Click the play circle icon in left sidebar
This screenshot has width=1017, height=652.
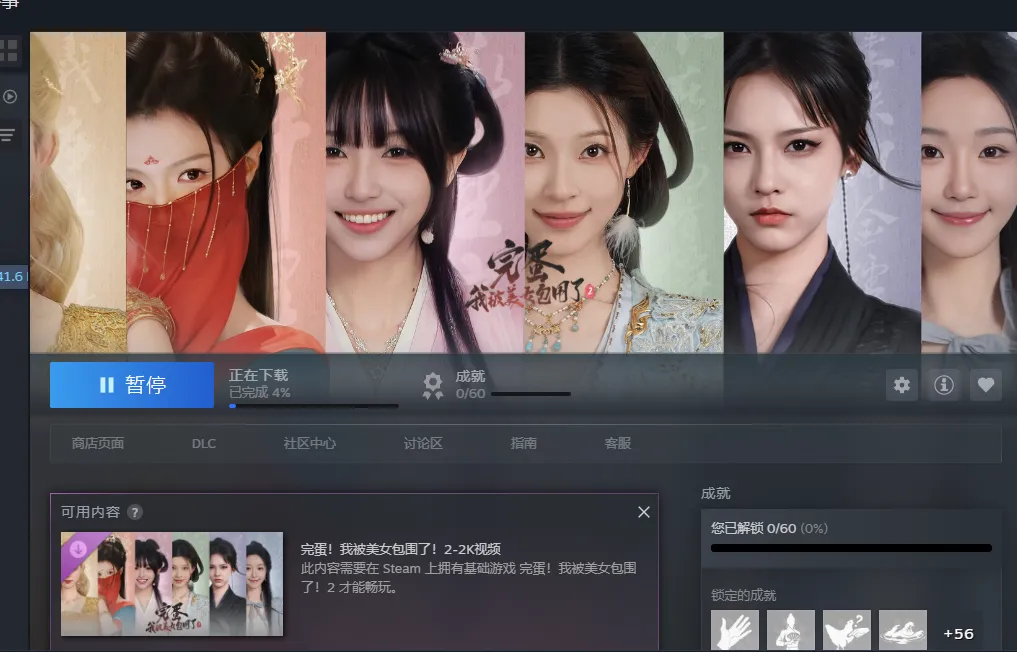(10, 97)
